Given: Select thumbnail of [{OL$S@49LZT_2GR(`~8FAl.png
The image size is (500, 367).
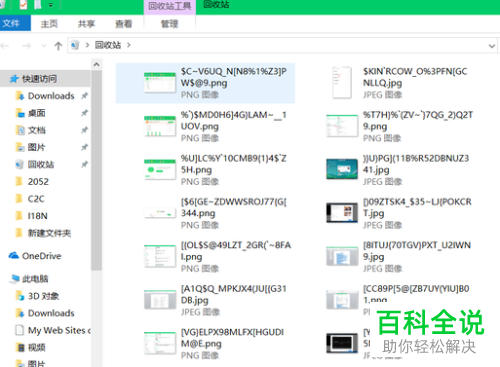Looking at the screenshot, I should [160, 256].
